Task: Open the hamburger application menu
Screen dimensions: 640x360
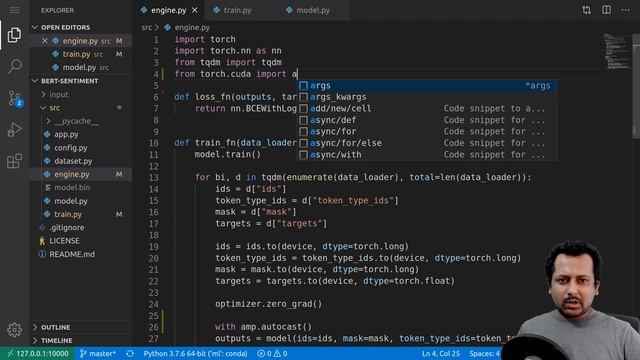Action: tap(14, 10)
